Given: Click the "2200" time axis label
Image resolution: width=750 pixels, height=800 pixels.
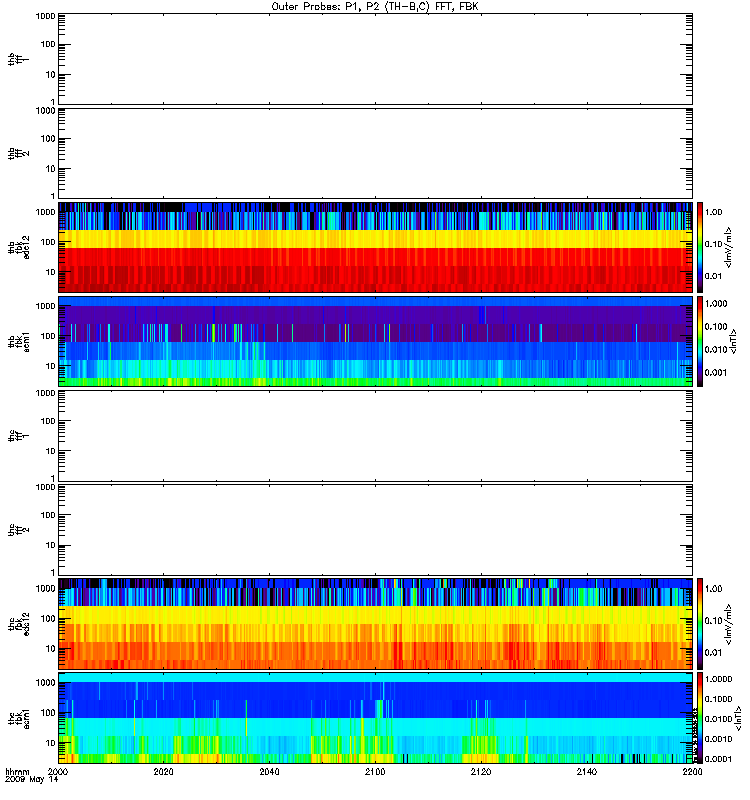Looking at the screenshot, I should [x=692, y=772].
